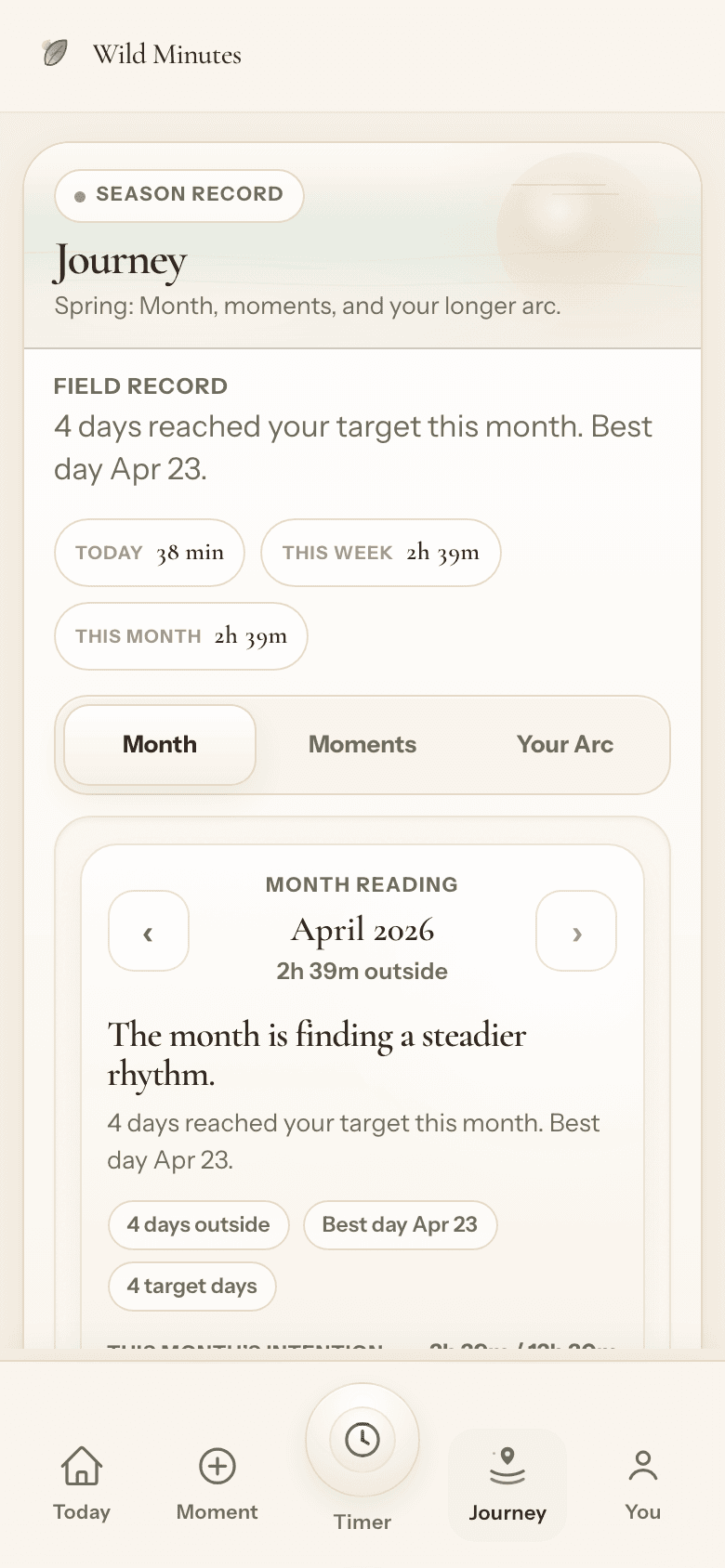The image size is (725, 1568).
Task: Switch to the Moments tab
Action: [362, 745]
